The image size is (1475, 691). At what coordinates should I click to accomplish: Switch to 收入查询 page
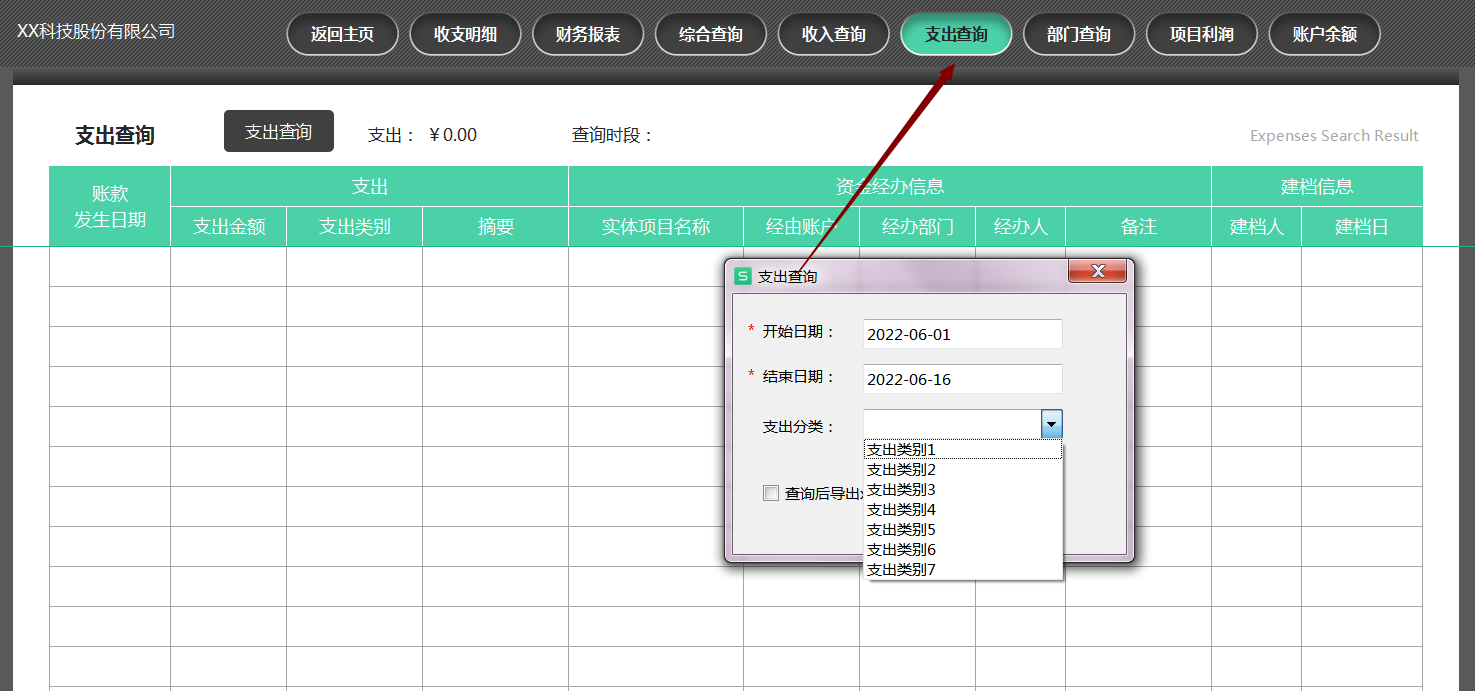click(x=834, y=35)
